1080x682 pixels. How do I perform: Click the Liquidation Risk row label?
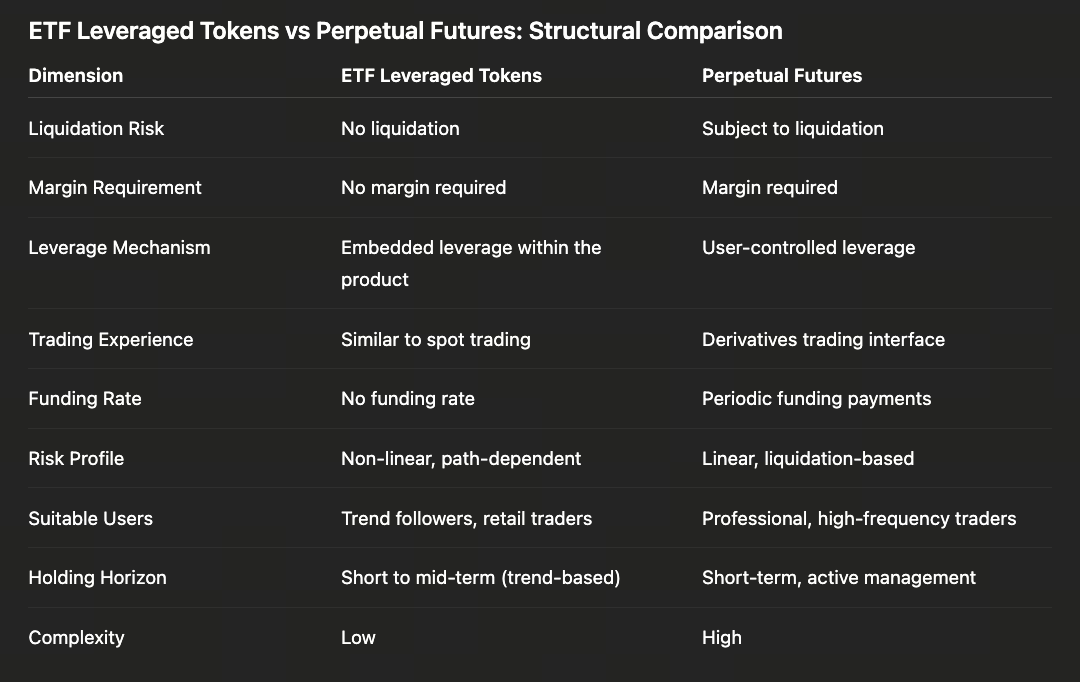click(96, 129)
